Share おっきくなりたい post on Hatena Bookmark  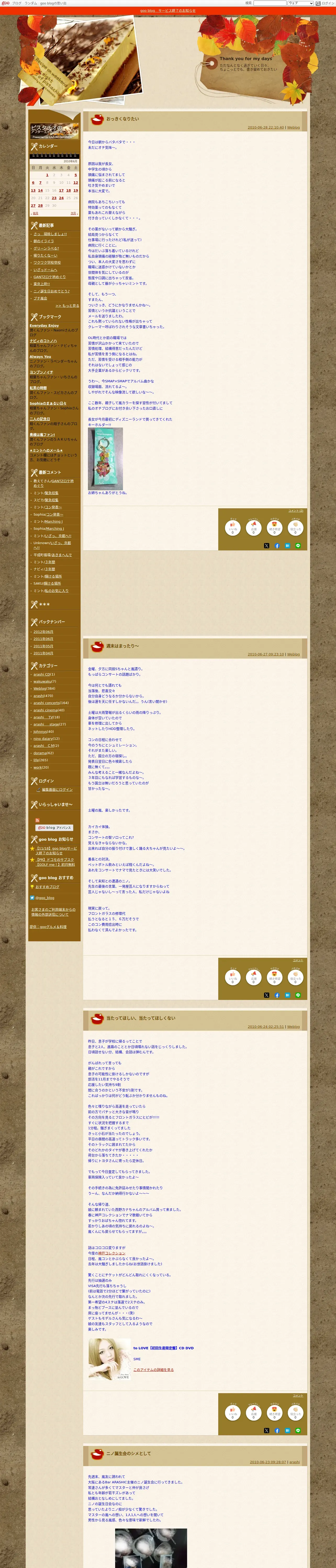tap(287, 546)
